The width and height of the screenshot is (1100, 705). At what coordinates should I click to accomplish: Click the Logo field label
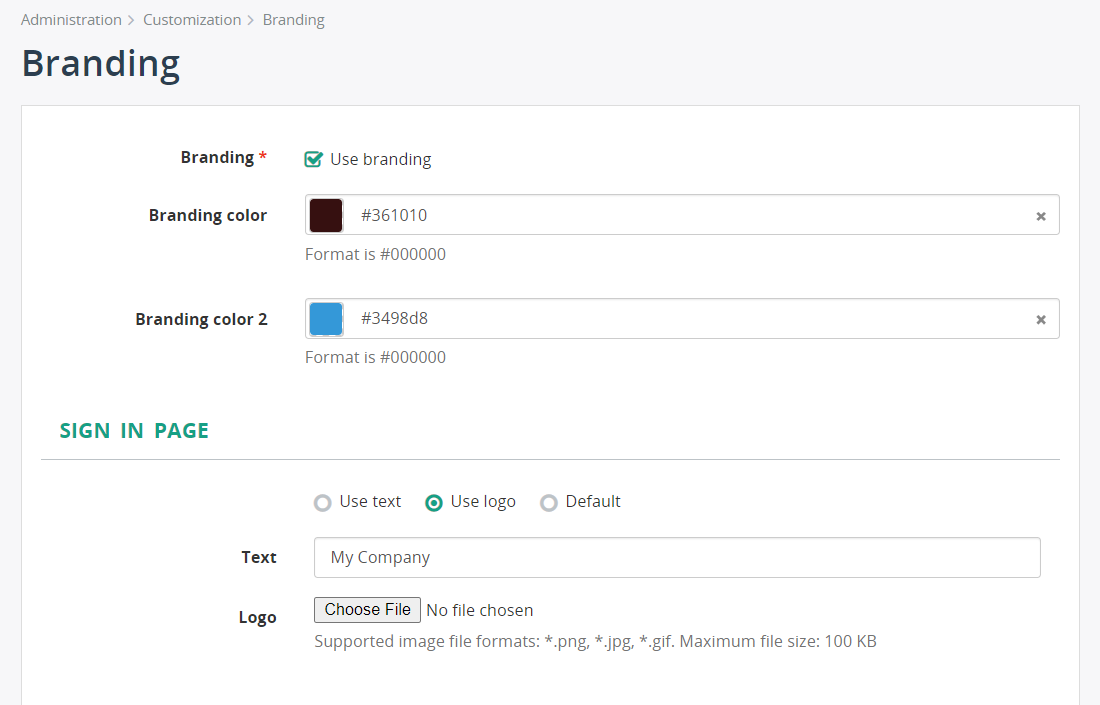tap(257, 617)
